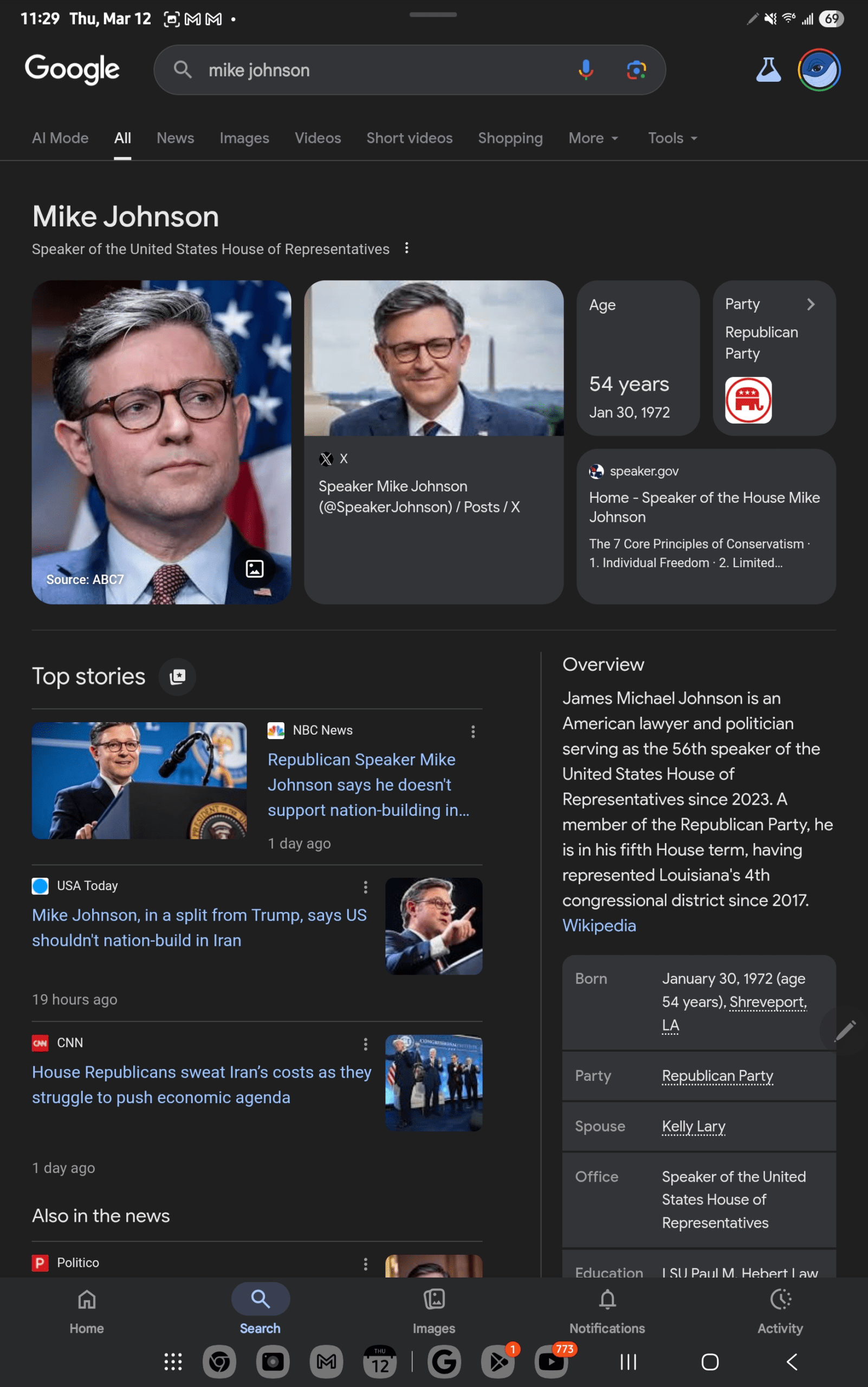Switch to the News tab
Viewport: 868px width, 1387px height.
tap(175, 138)
